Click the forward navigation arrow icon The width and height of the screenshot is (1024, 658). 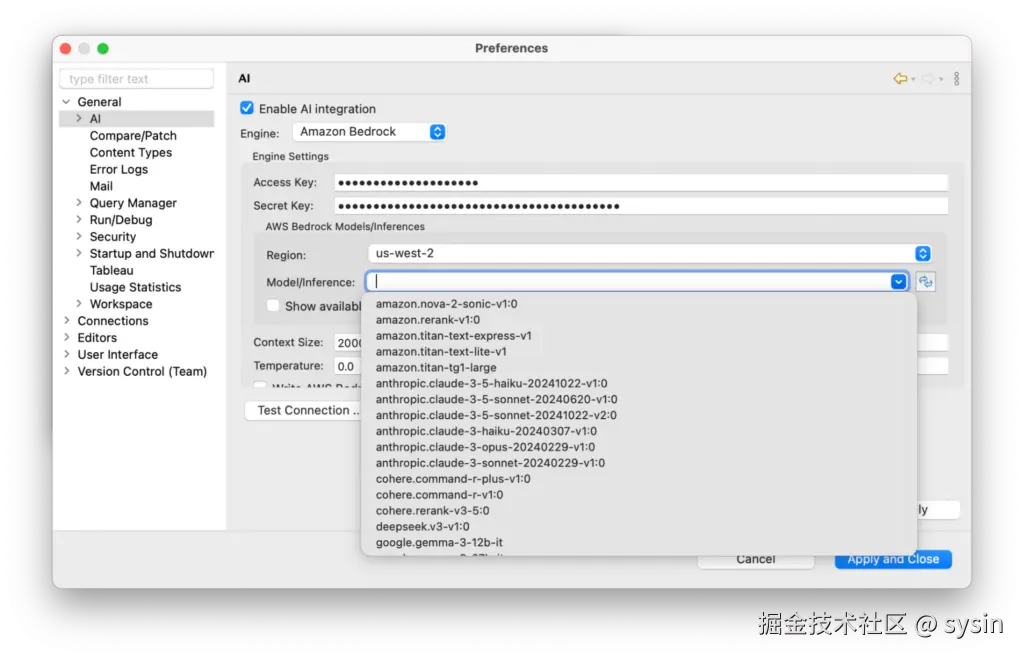(929, 79)
